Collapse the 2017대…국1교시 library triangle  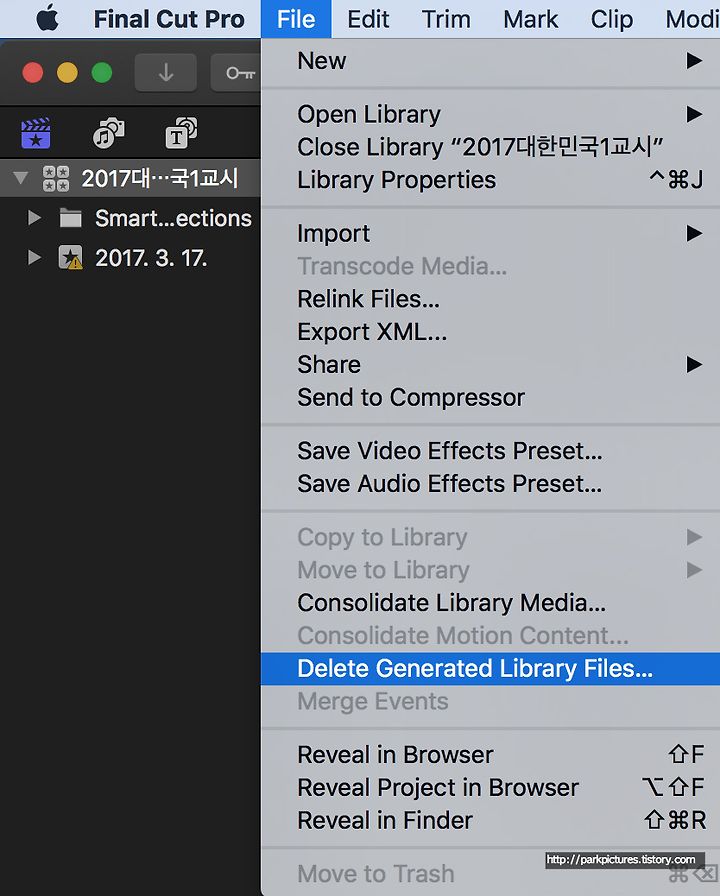(21, 178)
